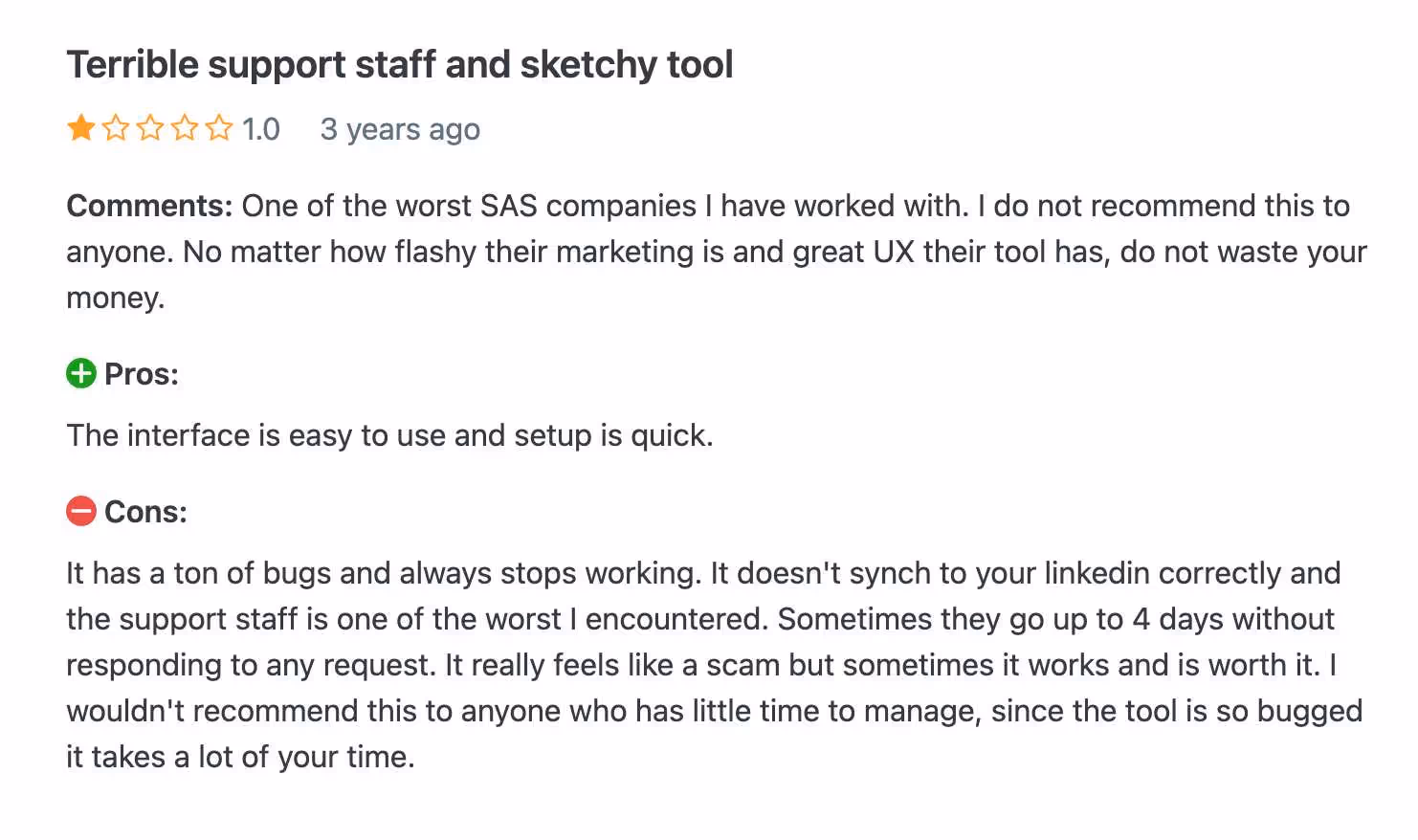This screenshot has width=1418, height=840.
Task: Click 'it takes a lot of your time' line
Action: pyautogui.click(x=240, y=757)
